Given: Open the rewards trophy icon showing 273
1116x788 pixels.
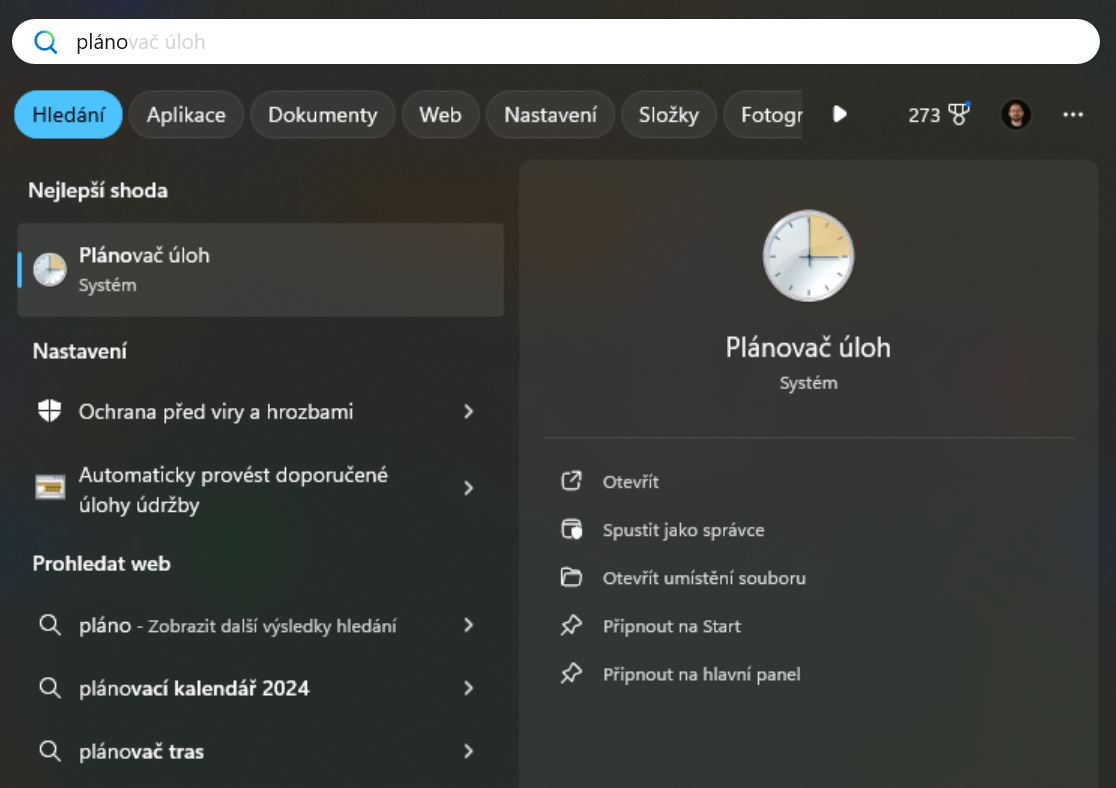Looking at the screenshot, I should coord(959,114).
